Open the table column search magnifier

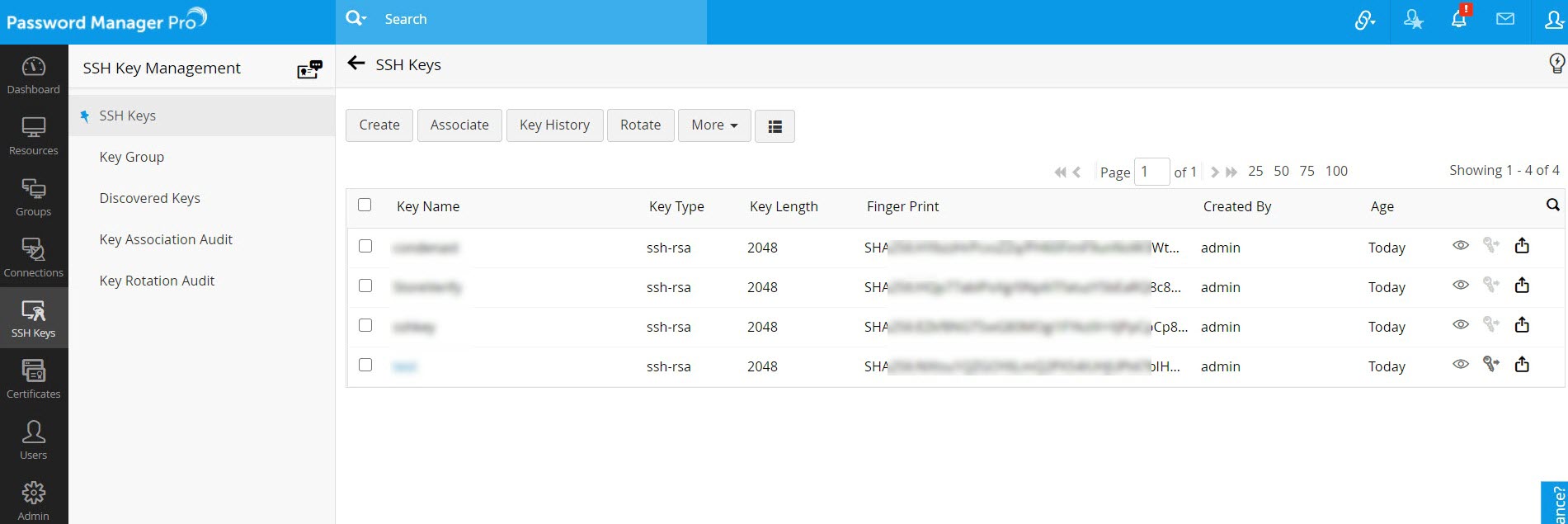pyautogui.click(x=1552, y=205)
